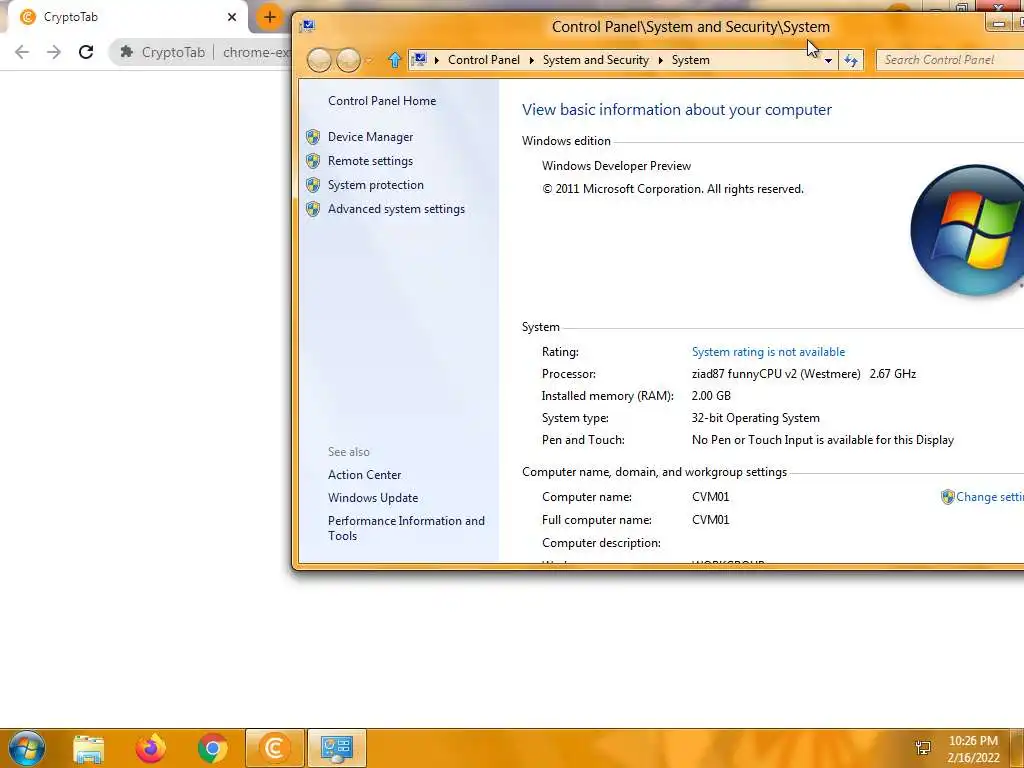Open Performance Information and Tools
The image size is (1024, 768).
click(x=406, y=528)
